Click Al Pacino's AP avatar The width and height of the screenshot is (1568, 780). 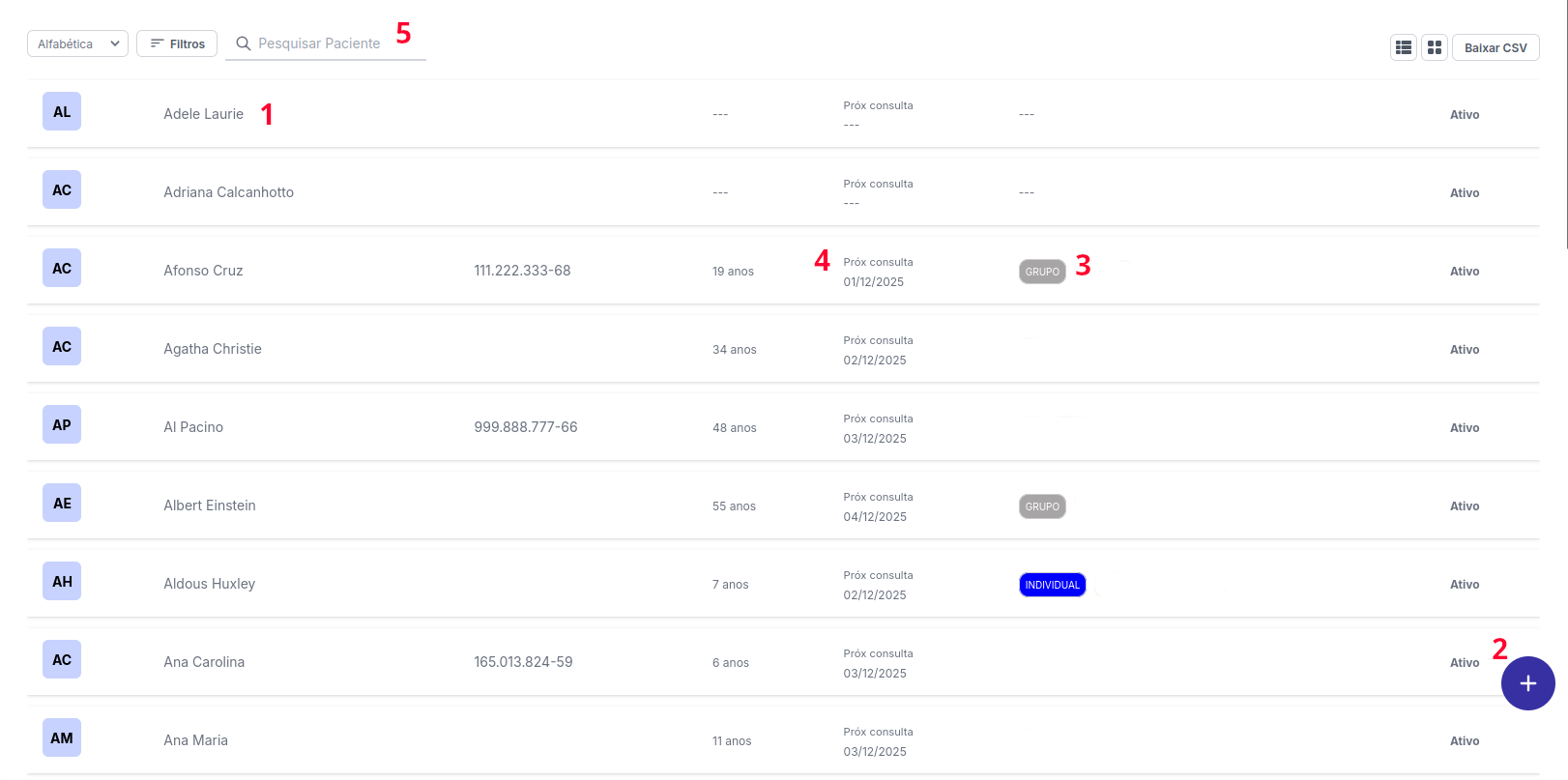click(x=62, y=424)
